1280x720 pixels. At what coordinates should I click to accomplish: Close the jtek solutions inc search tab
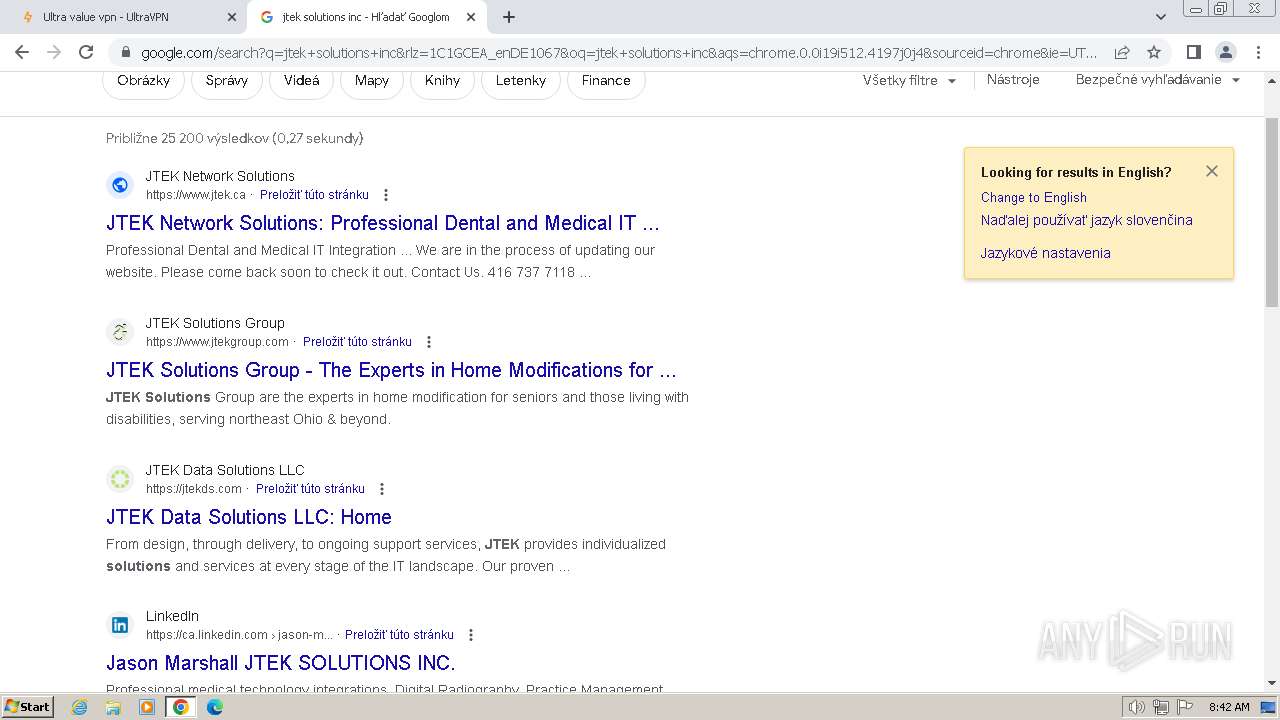pyautogui.click(x=471, y=17)
